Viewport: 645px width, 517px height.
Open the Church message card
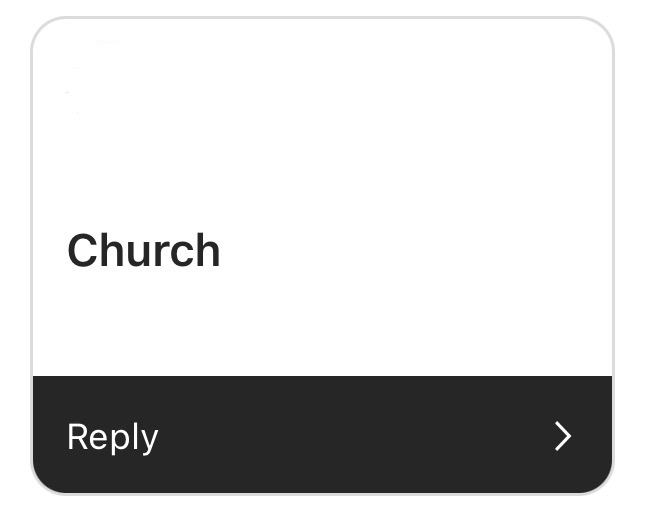pos(322,200)
